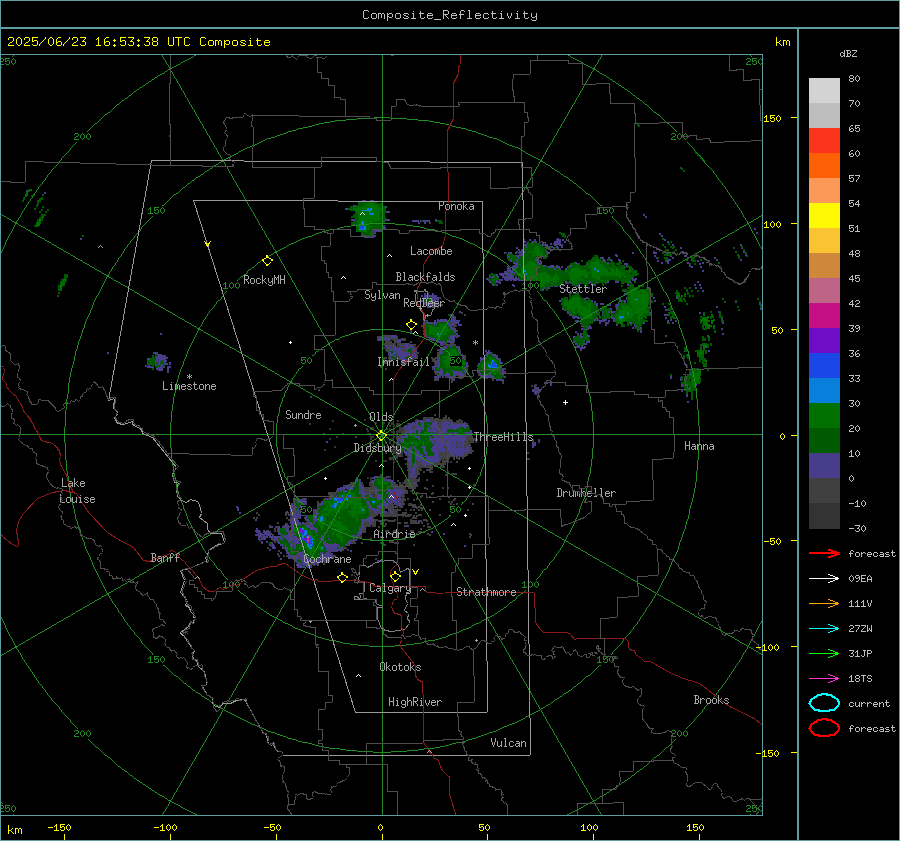Click the Sundre city label
This screenshot has height=841, width=900.
[303, 414]
